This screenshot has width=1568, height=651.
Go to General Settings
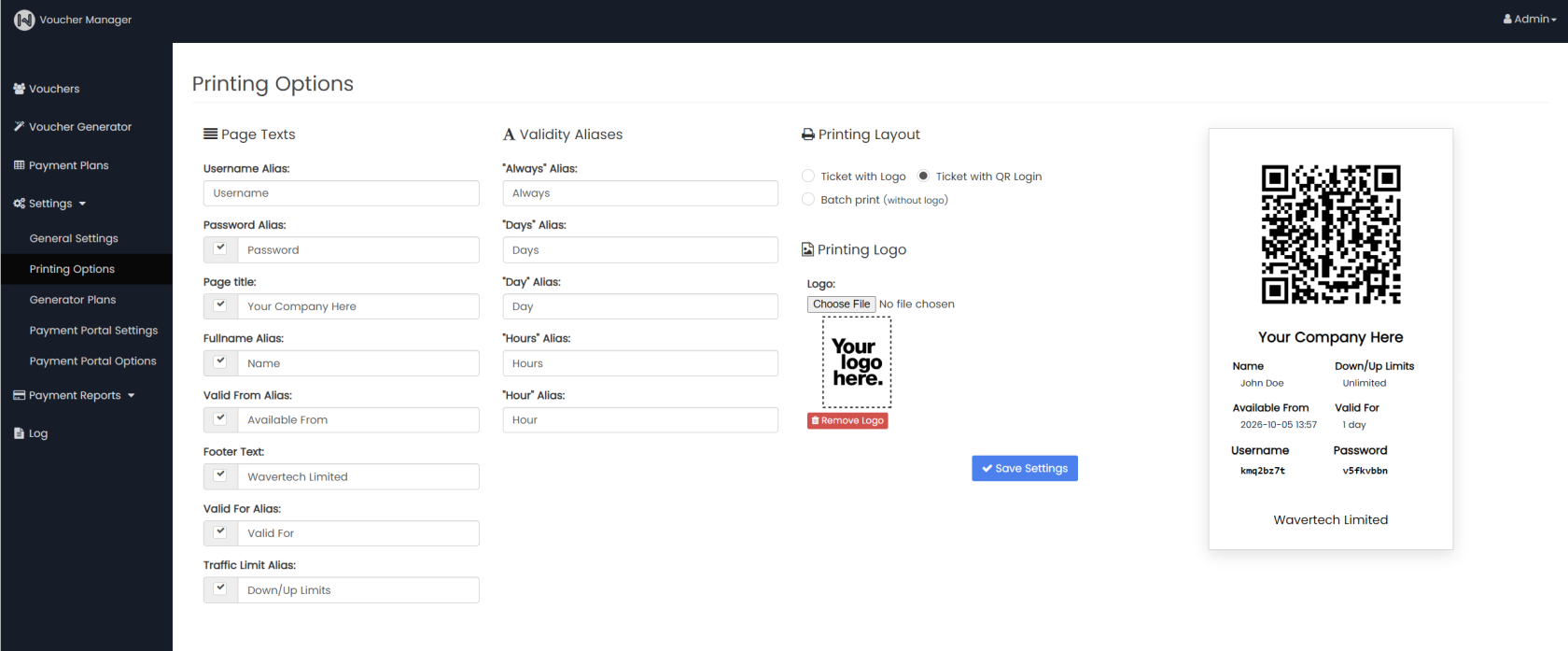[x=74, y=238]
